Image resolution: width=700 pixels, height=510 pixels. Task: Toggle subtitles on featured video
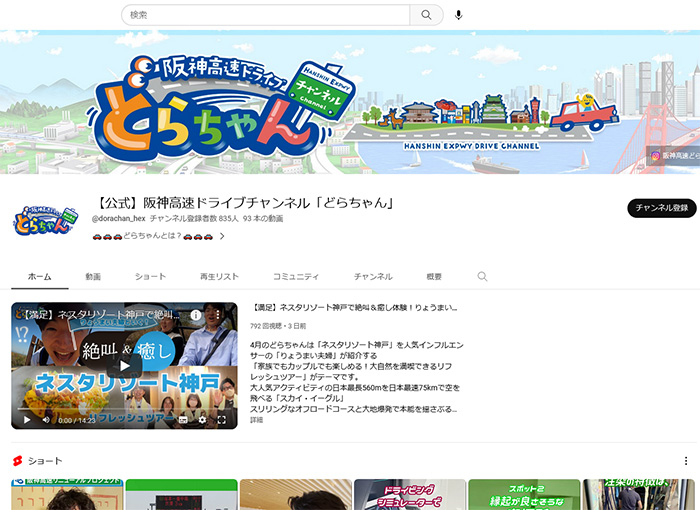click(x=183, y=420)
